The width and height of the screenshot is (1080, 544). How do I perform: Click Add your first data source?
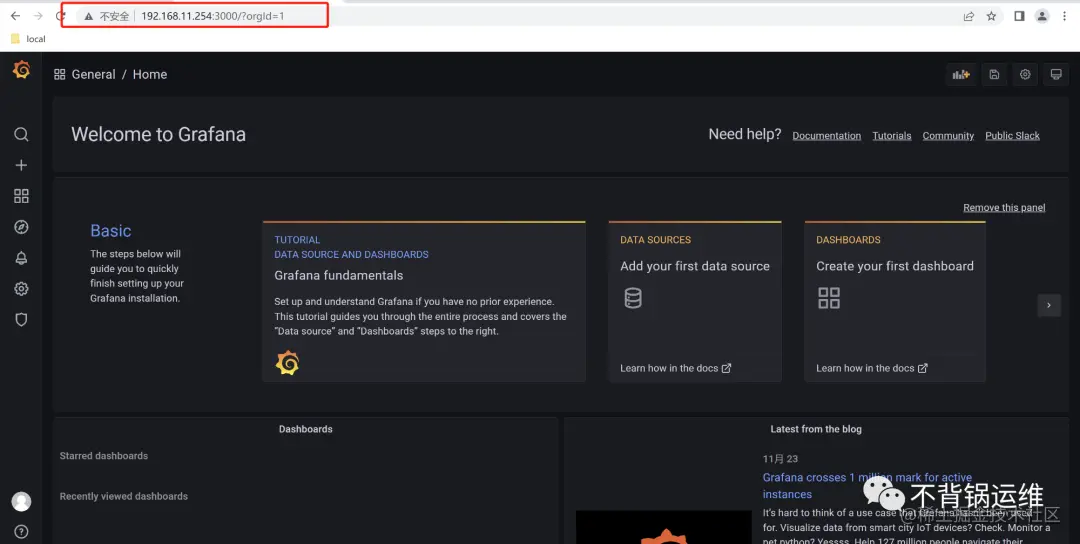tap(695, 266)
